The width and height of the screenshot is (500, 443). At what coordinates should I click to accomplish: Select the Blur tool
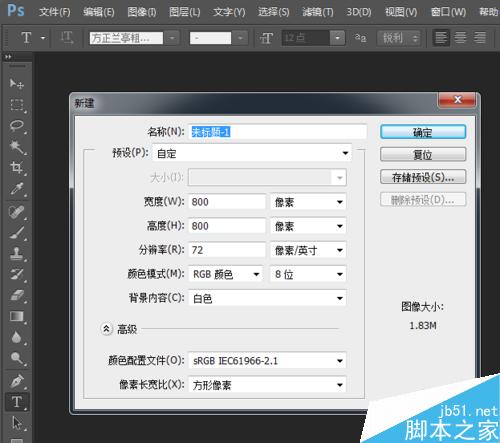coord(17,337)
